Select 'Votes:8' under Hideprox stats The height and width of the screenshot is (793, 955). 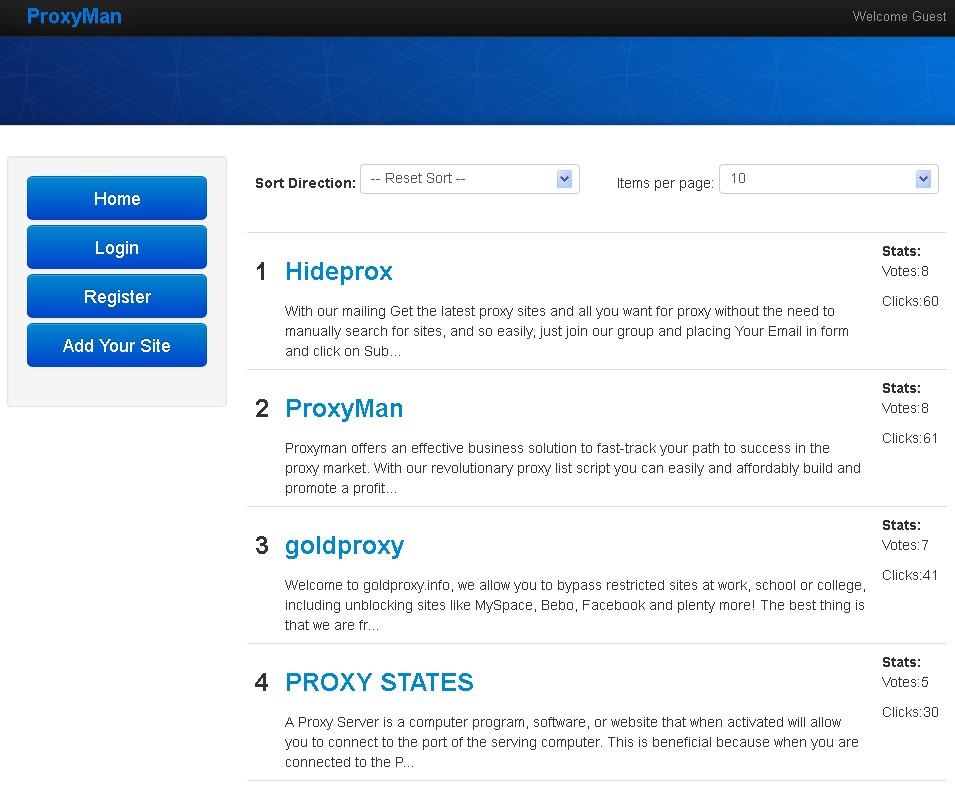[905, 271]
